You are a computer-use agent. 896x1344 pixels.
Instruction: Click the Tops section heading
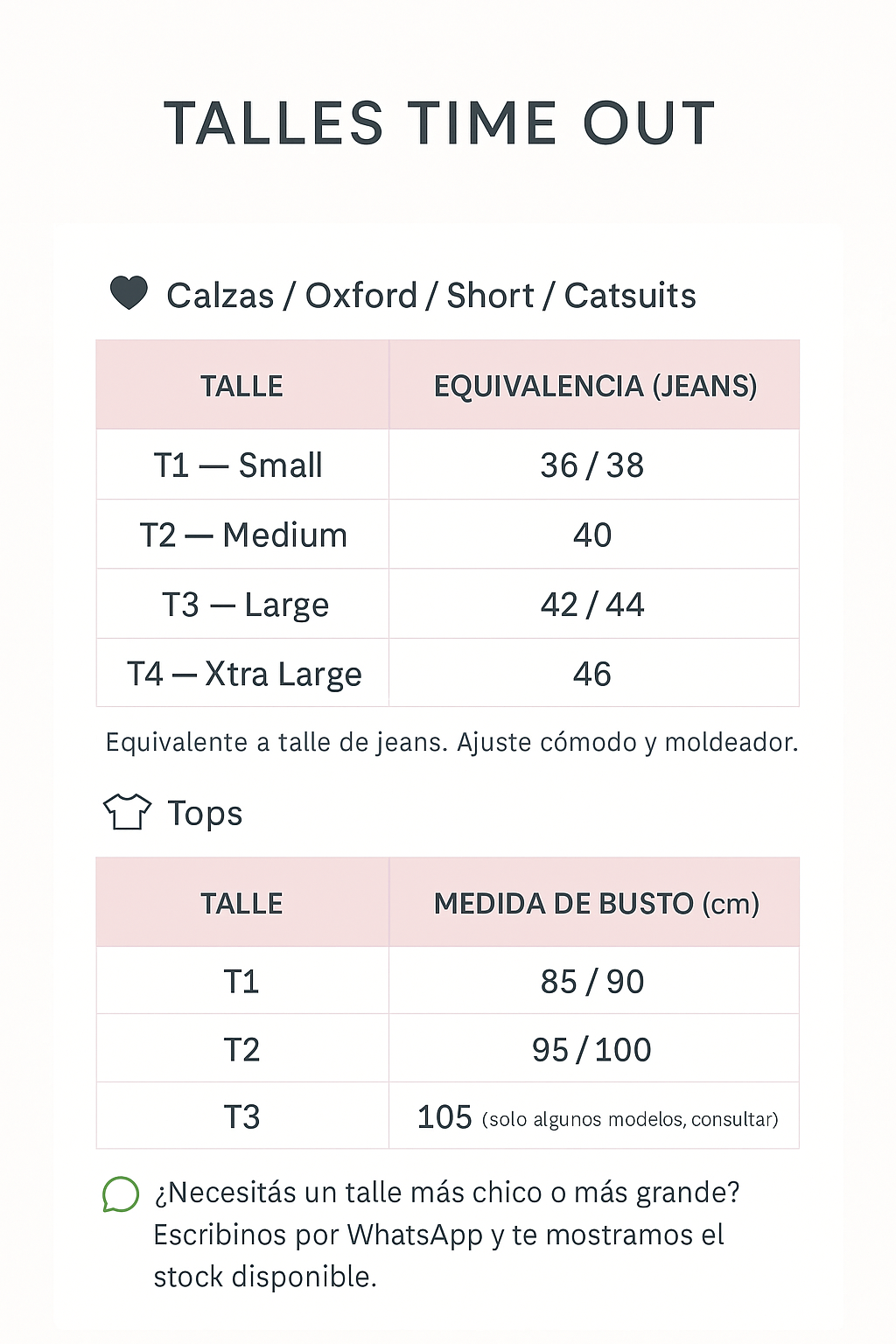[205, 813]
